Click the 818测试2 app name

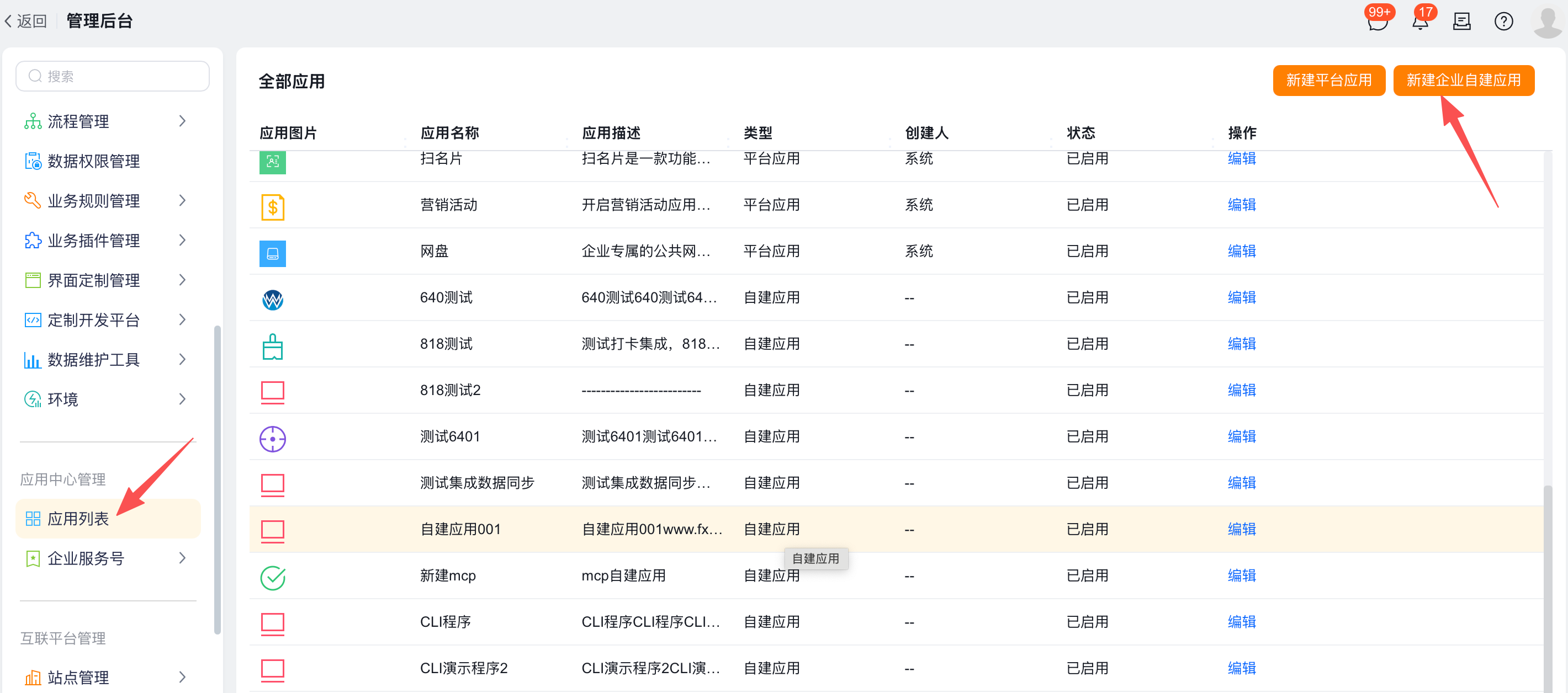coord(450,390)
